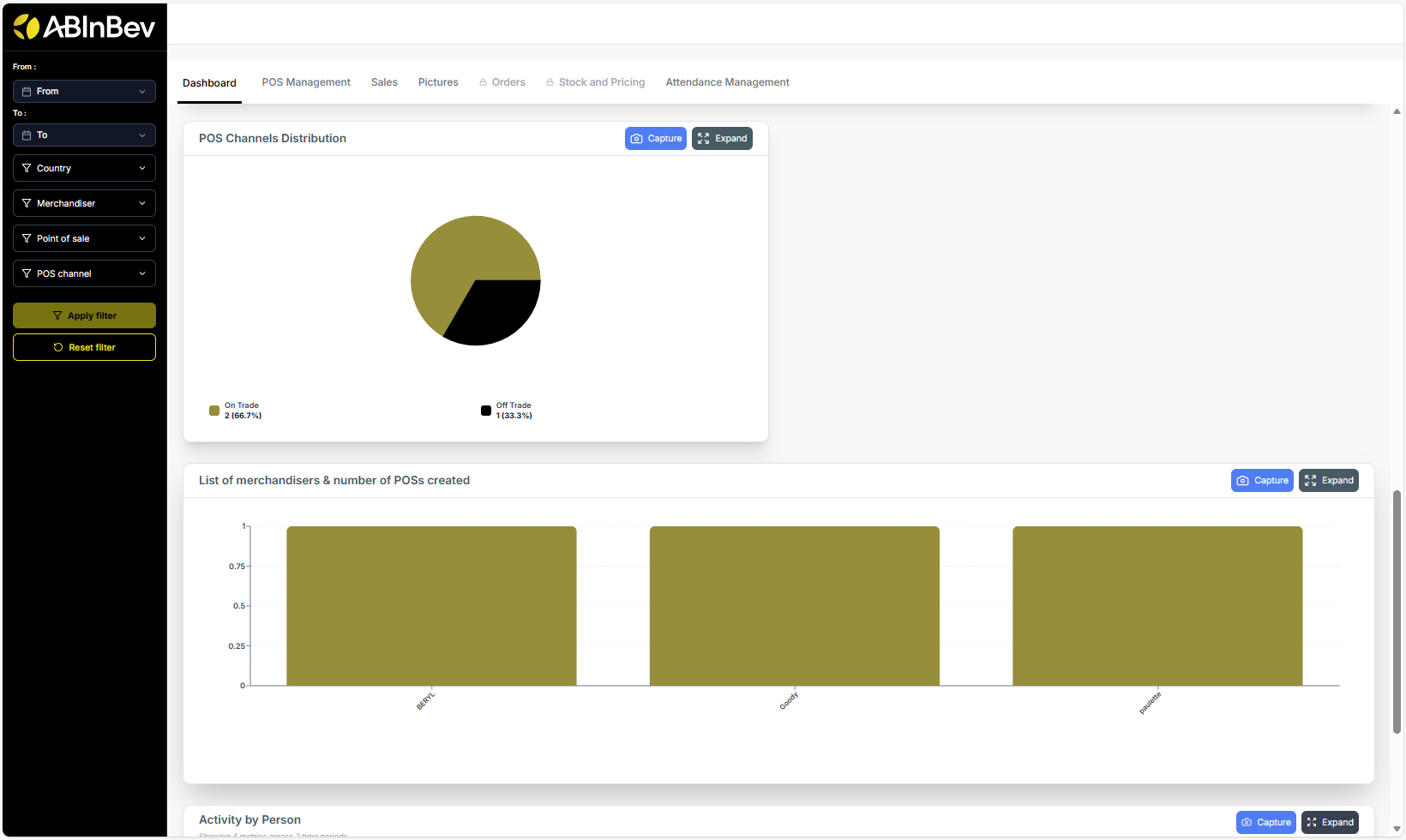Select the Gooby bar in the merchandisers chart
1406x840 pixels.
coord(795,605)
